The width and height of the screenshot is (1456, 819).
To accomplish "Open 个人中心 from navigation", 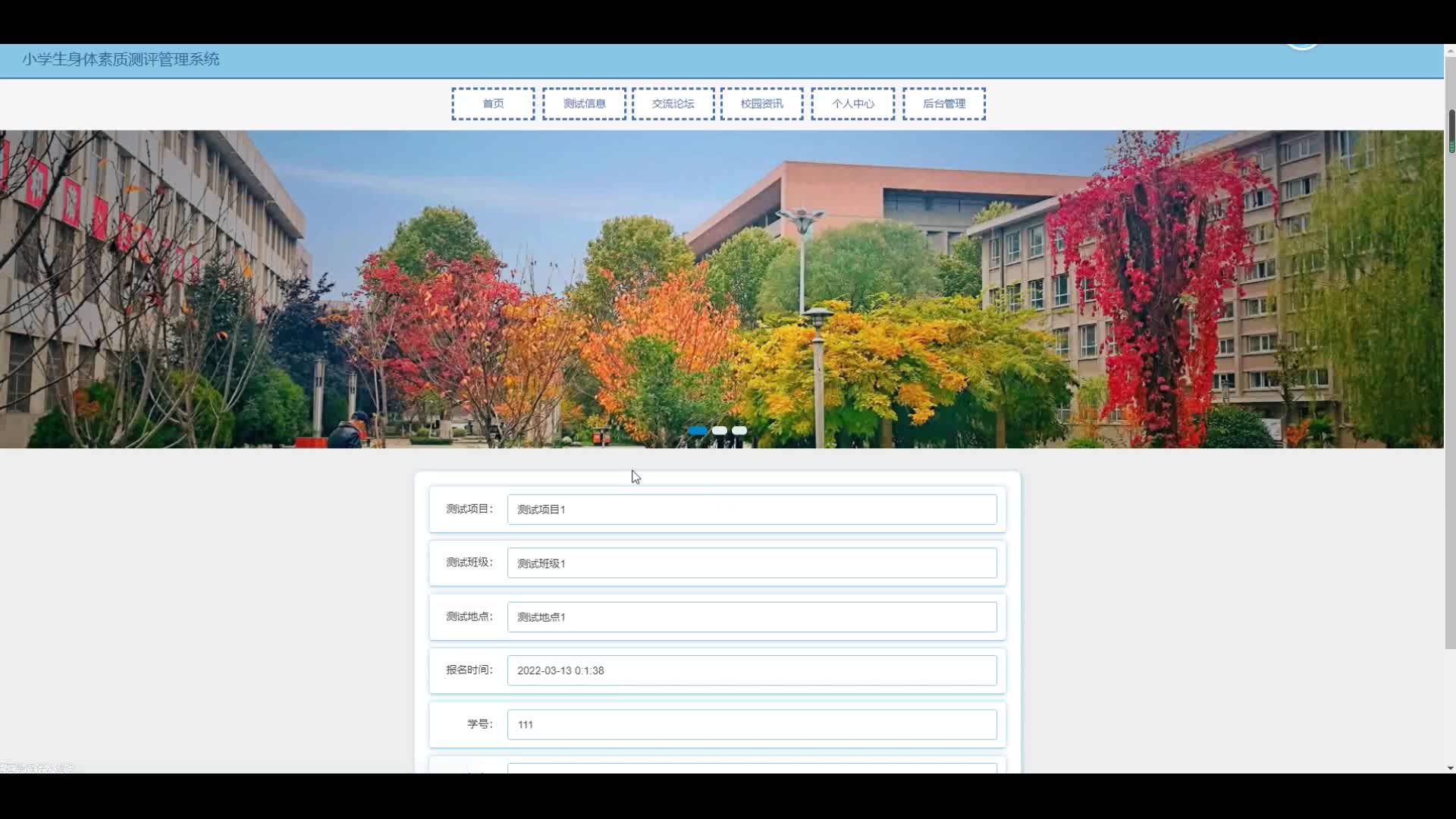I will click(852, 104).
